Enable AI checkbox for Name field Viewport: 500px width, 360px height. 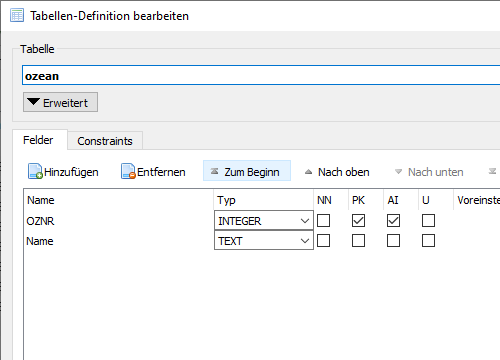click(393, 240)
